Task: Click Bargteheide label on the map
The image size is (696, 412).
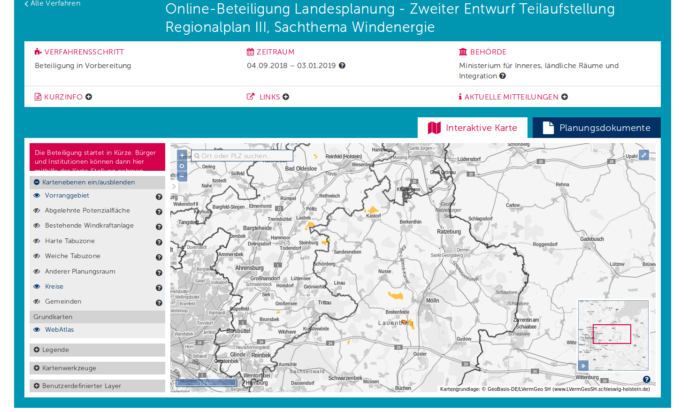Action: (x=257, y=228)
